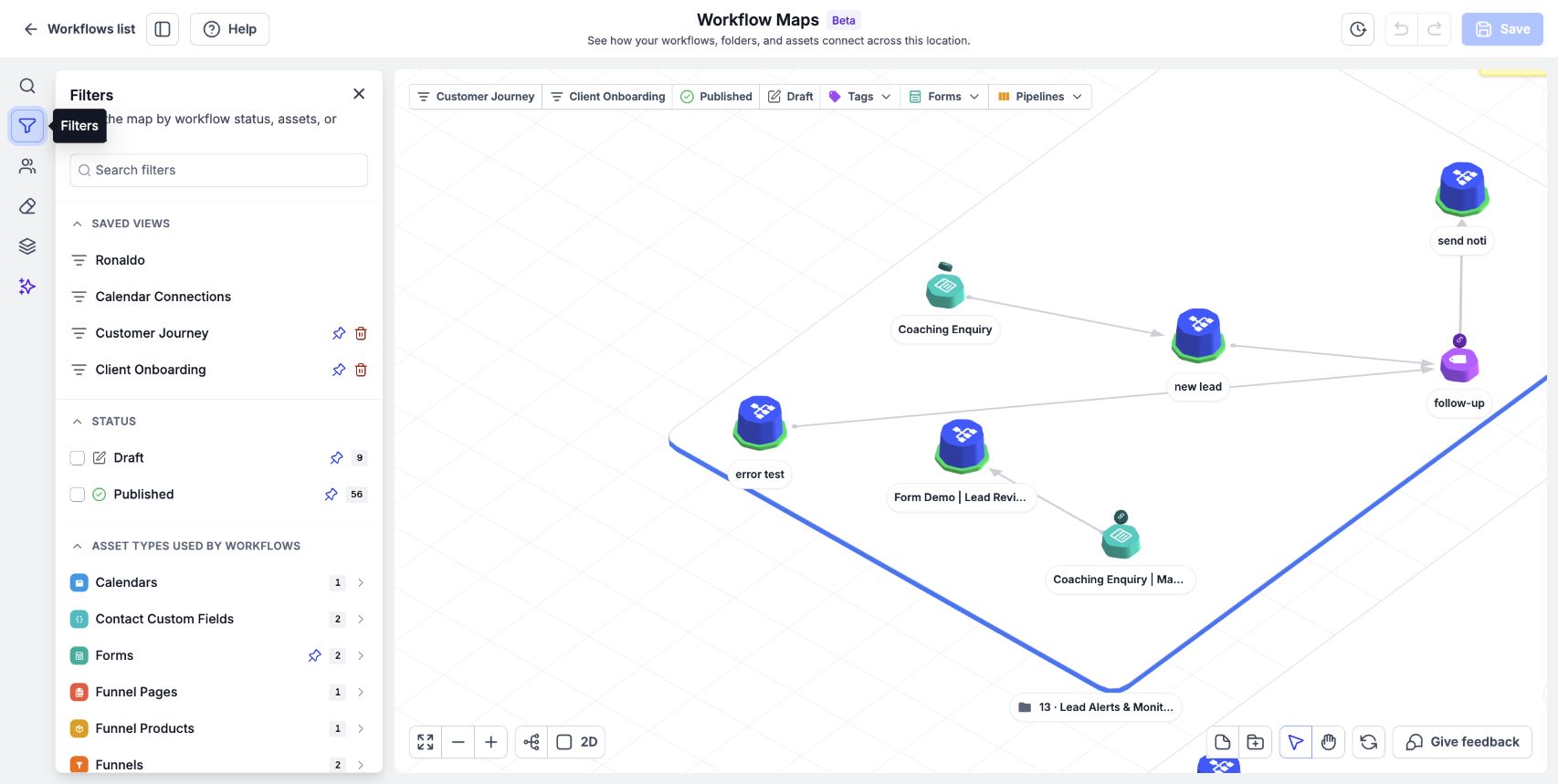The image size is (1558, 784).
Task: Delete the Client Onboarding saved view
Action: [x=361, y=370]
